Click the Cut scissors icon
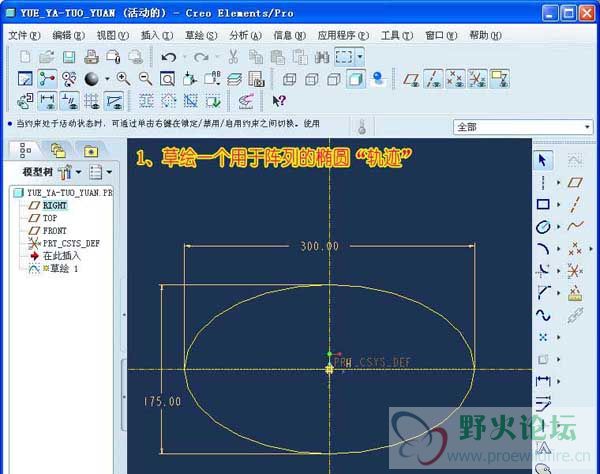Viewport: 600px width, 474px height. click(233, 57)
